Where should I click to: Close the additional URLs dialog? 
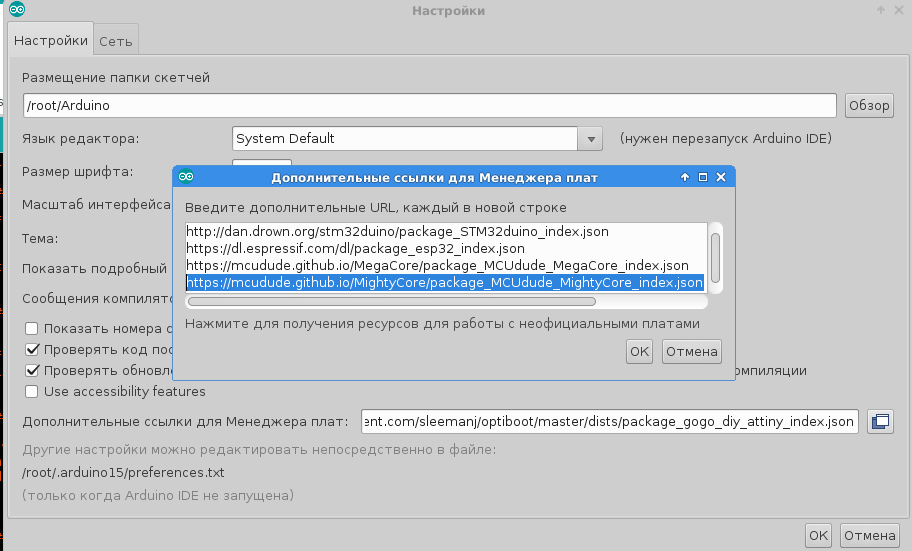(x=720, y=177)
